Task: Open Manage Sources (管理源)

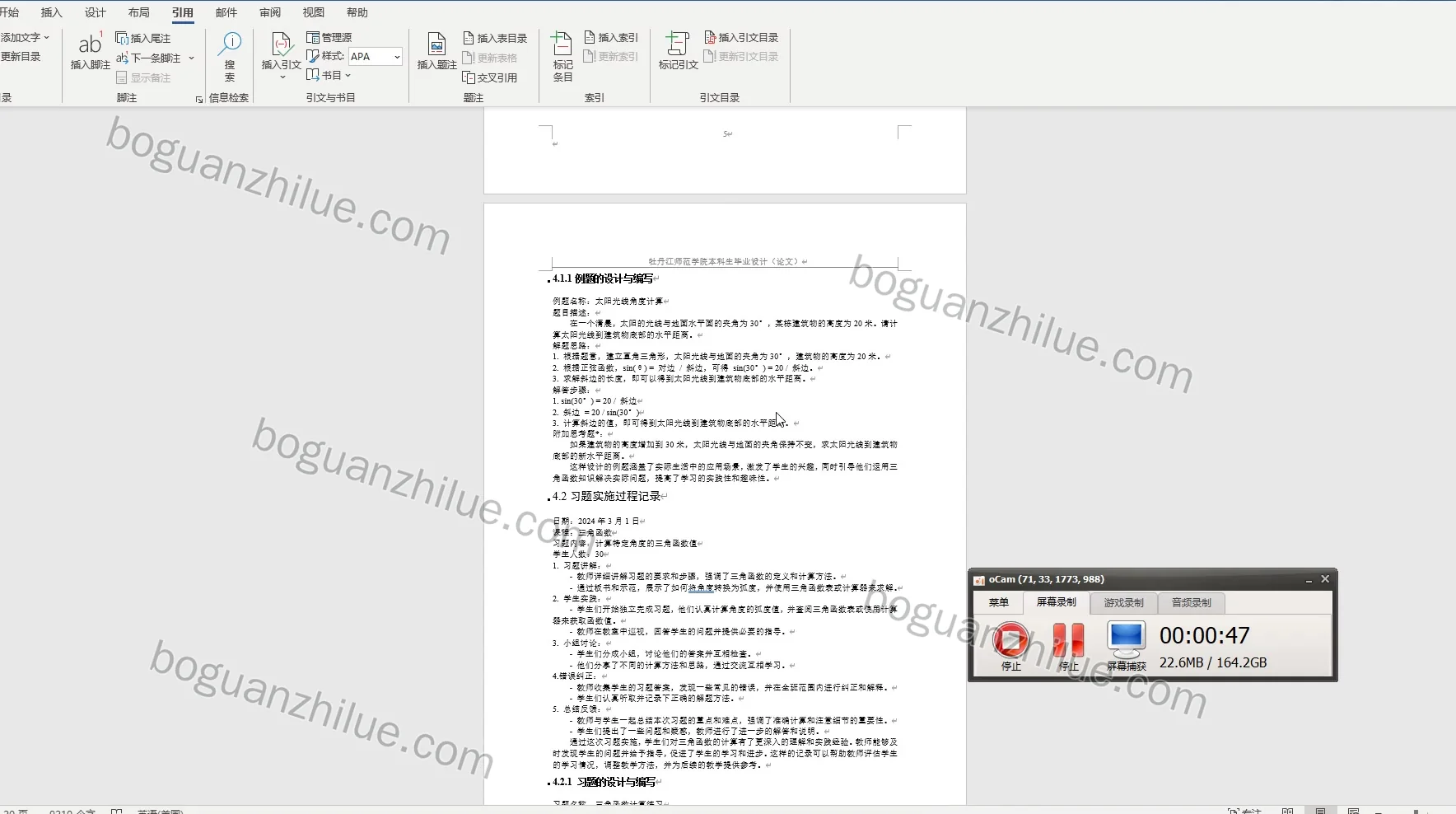Action: 329,37
